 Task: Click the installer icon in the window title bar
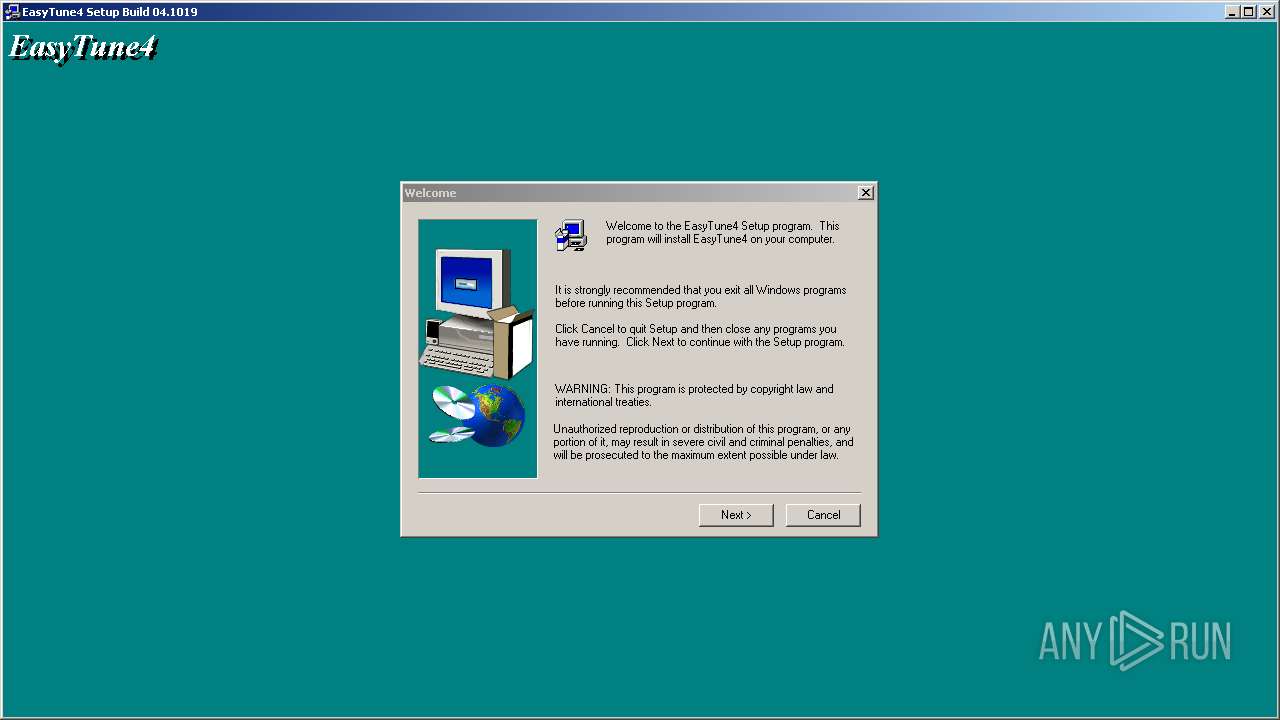click(x=12, y=12)
